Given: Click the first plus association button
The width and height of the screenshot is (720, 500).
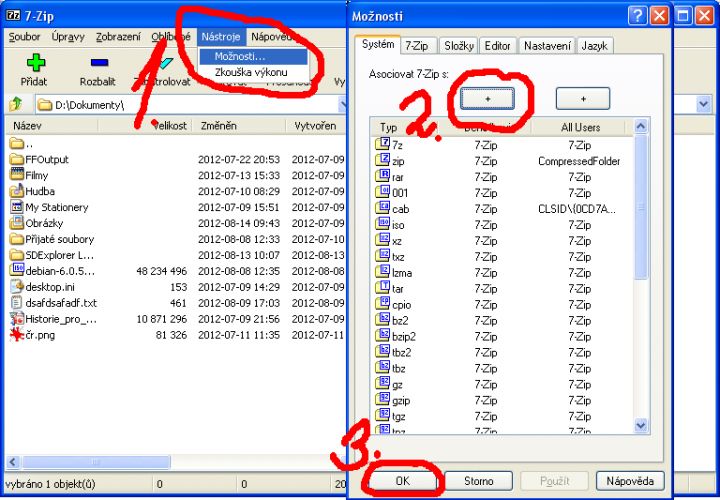Looking at the screenshot, I should [x=487, y=99].
